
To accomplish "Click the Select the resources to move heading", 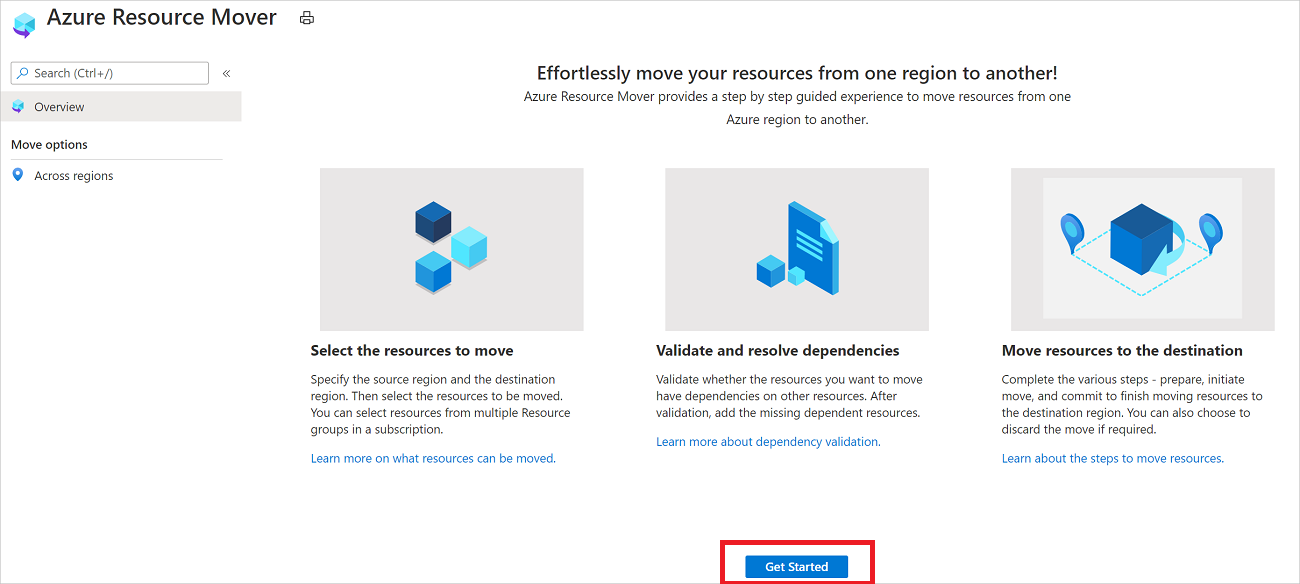I will pos(412,351).
